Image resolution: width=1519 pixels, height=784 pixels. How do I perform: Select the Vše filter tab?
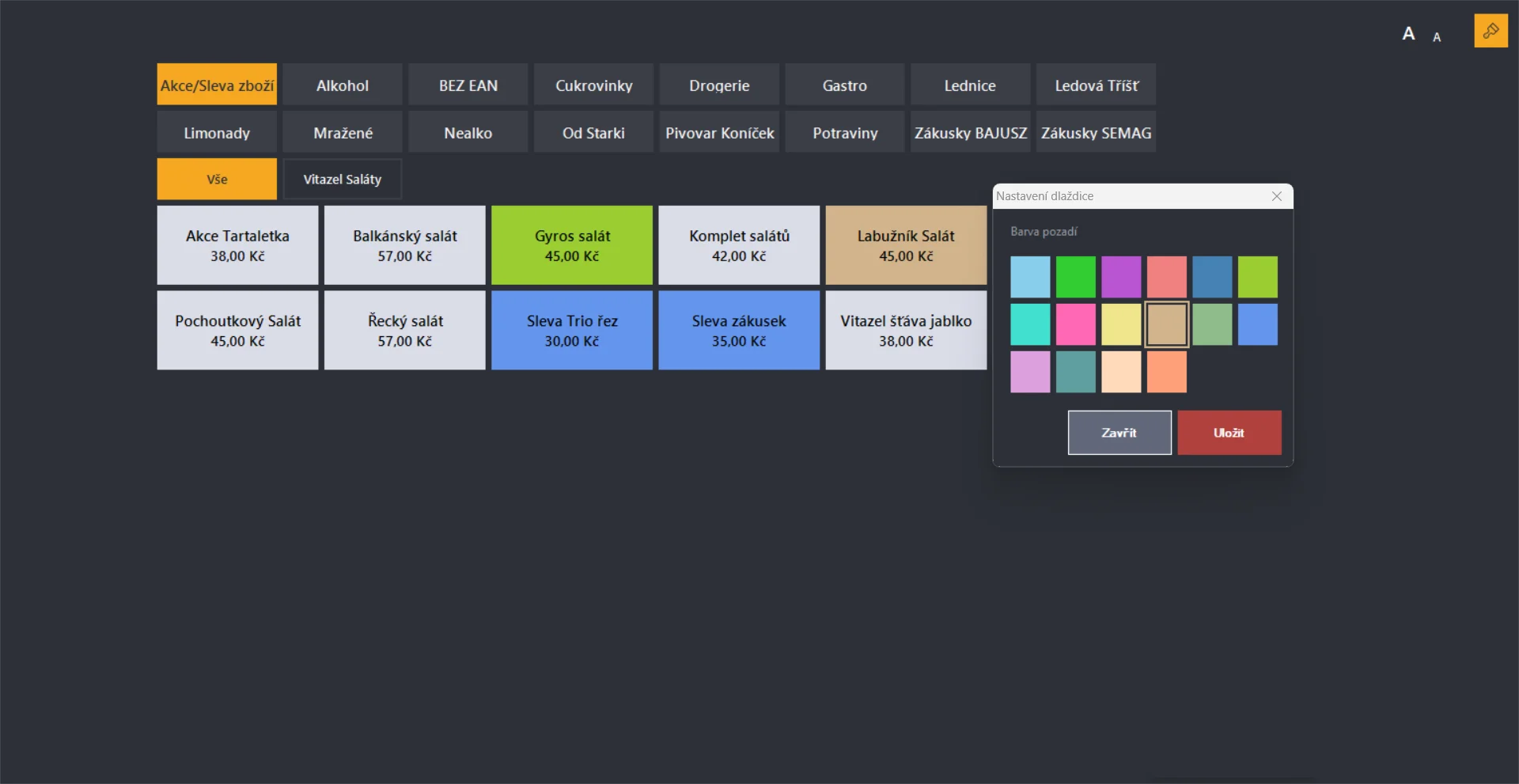(x=217, y=180)
